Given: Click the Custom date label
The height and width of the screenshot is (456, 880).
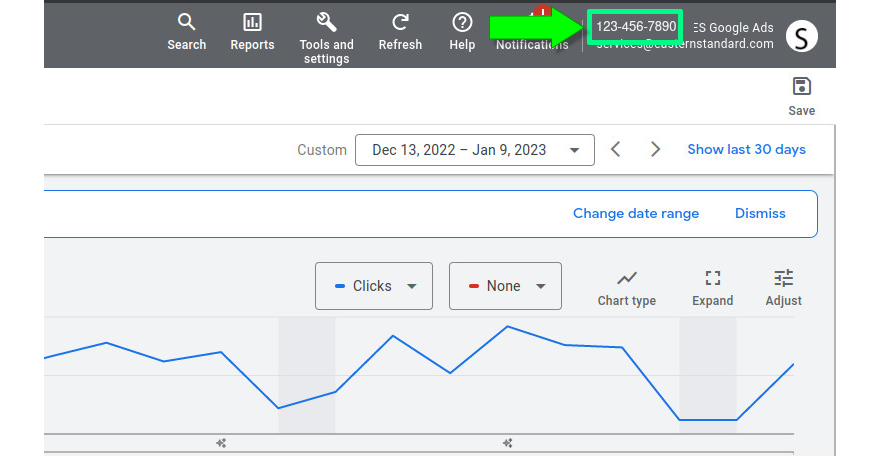Looking at the screenshot, I should point(322,150).
